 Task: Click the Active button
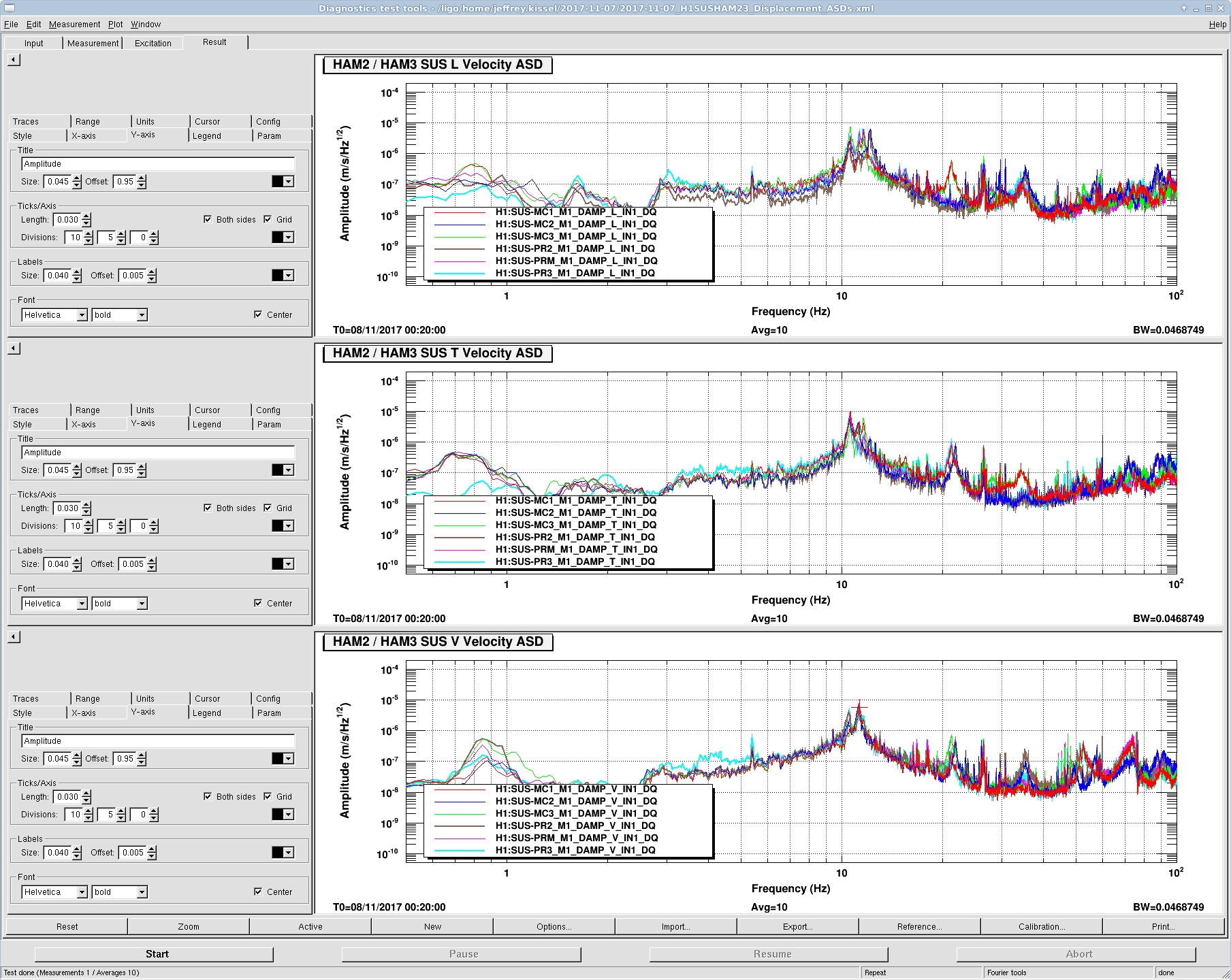(310, 927)
